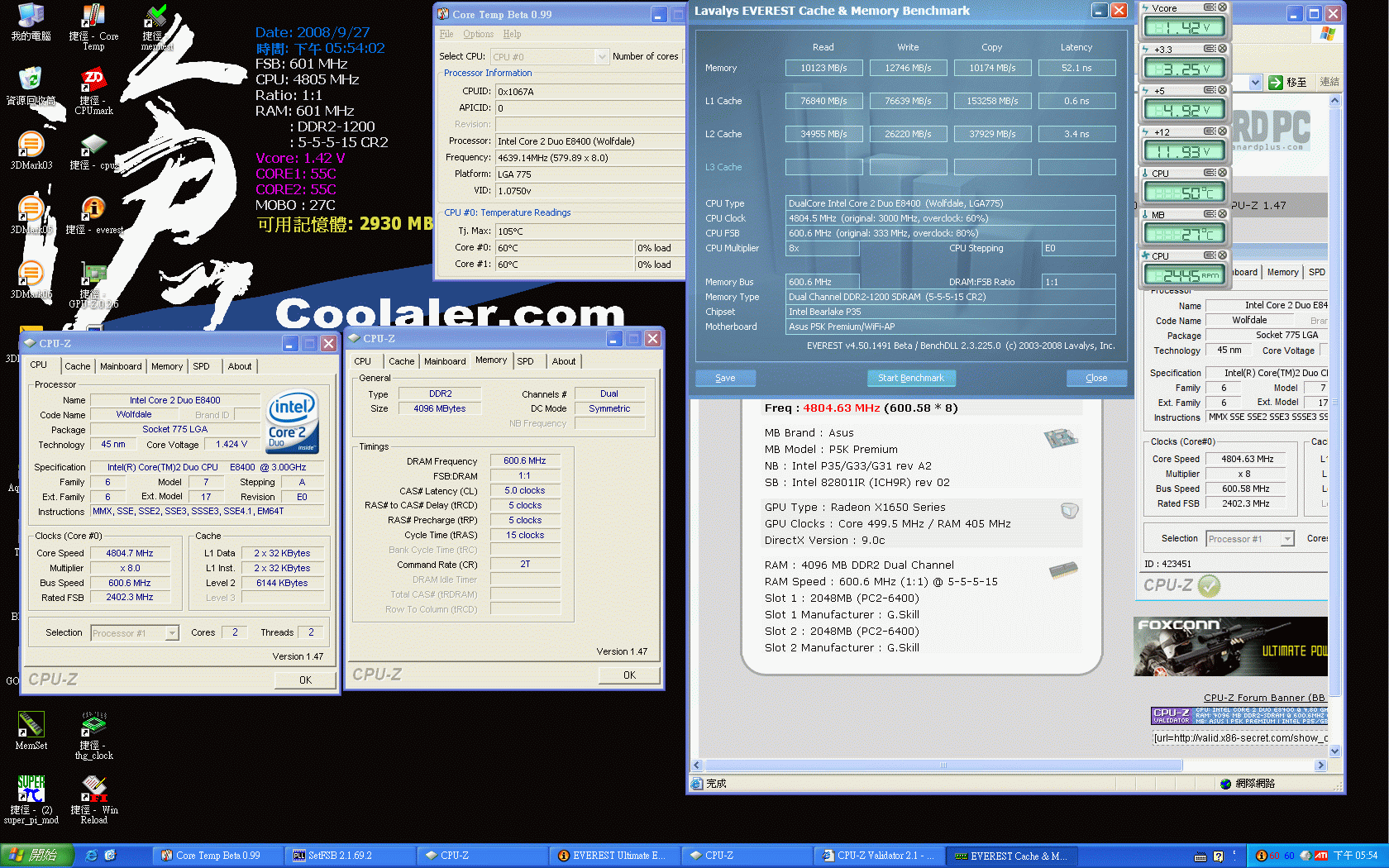
Task: Click the Foxconn advertisement banner
Action: click(x=1230, y=646)
